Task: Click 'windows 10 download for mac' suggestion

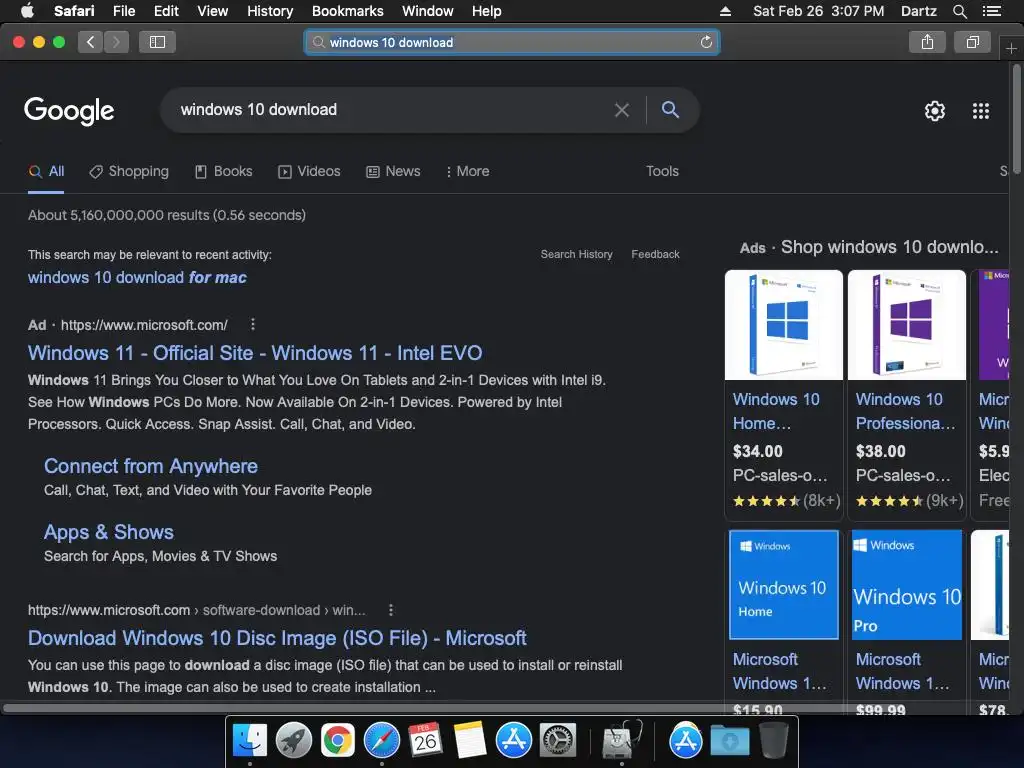Action: [137, 278]
